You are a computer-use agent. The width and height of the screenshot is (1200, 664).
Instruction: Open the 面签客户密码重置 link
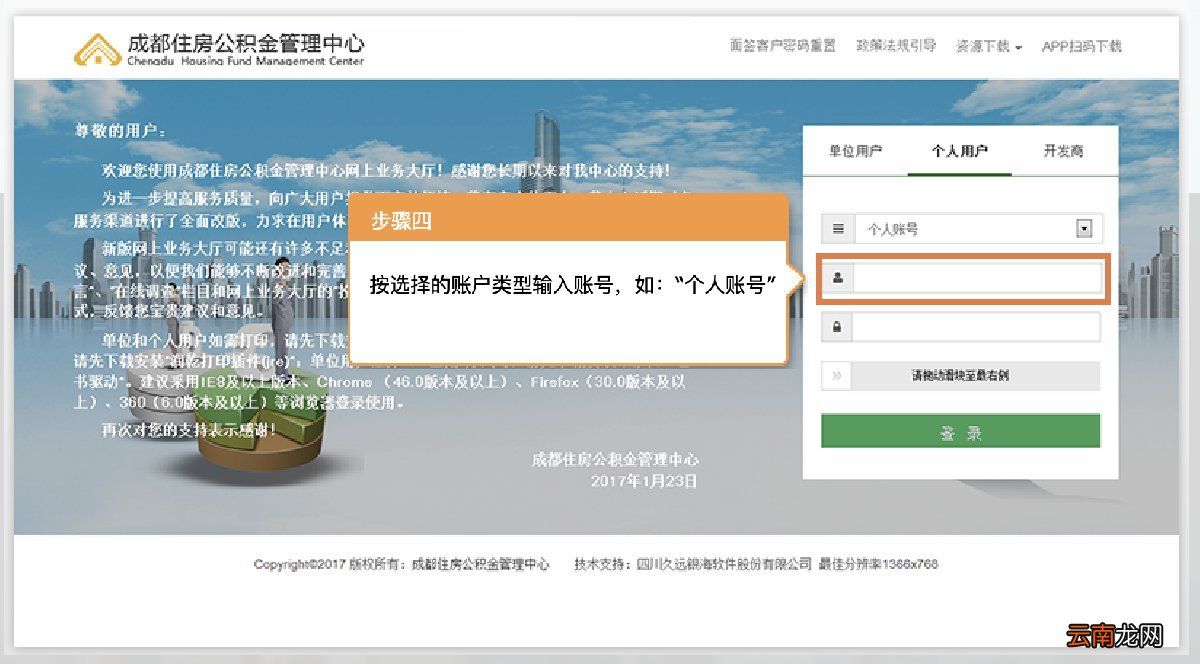pos(782,46)
